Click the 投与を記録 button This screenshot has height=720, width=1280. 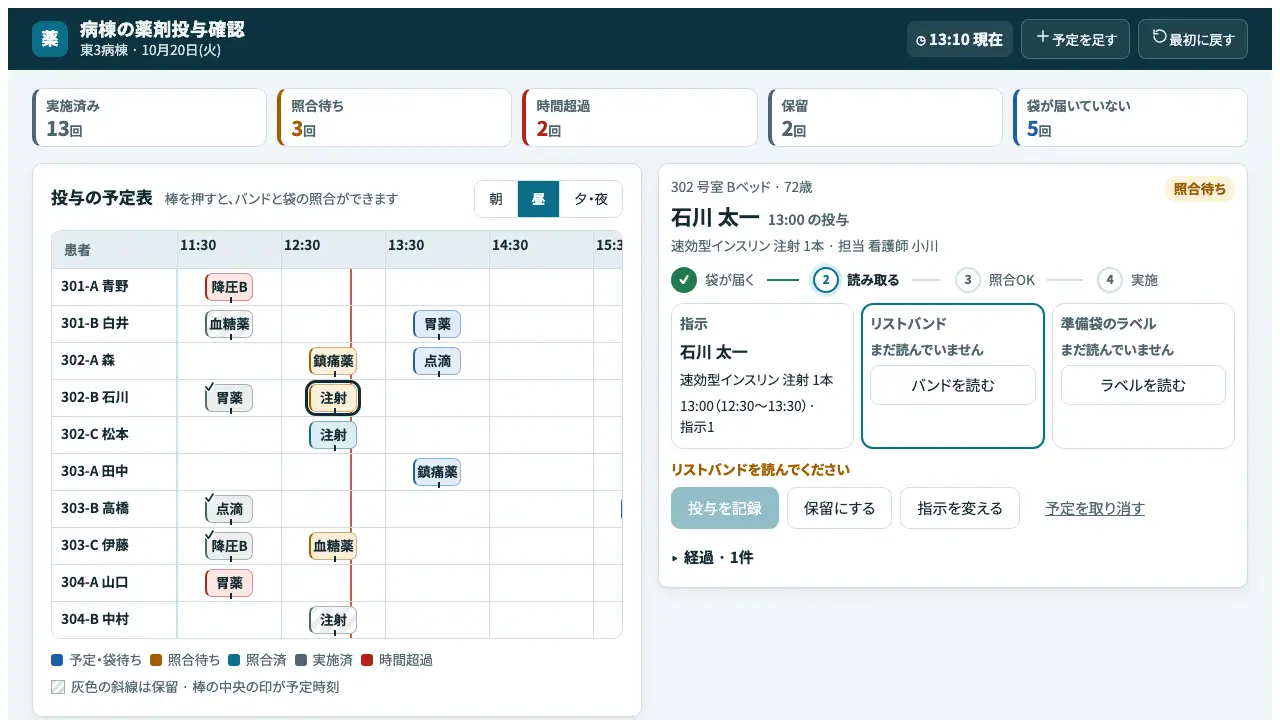725,508
